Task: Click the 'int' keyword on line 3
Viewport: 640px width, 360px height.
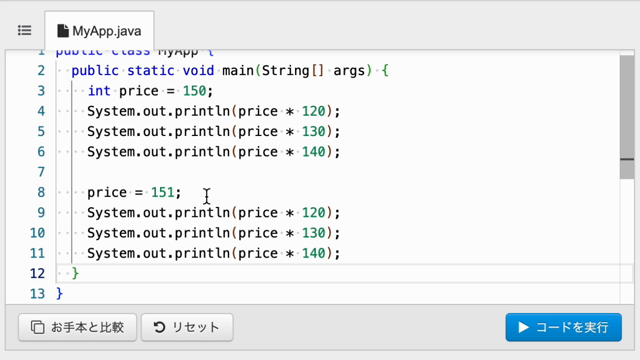Action: pos(99,91)
